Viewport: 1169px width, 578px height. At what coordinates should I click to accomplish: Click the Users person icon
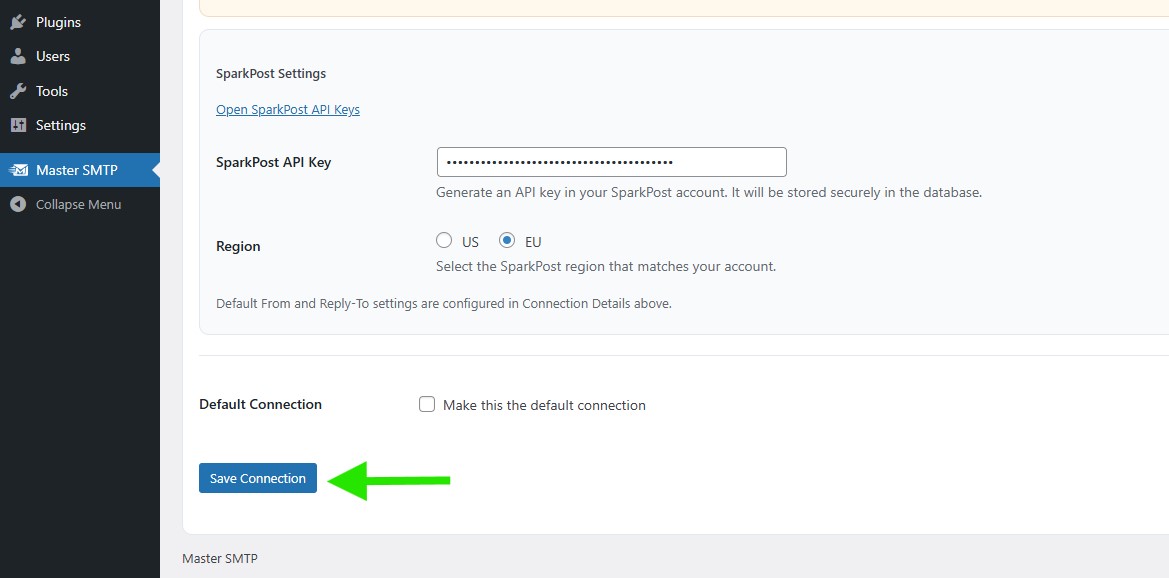pos(18,56)
